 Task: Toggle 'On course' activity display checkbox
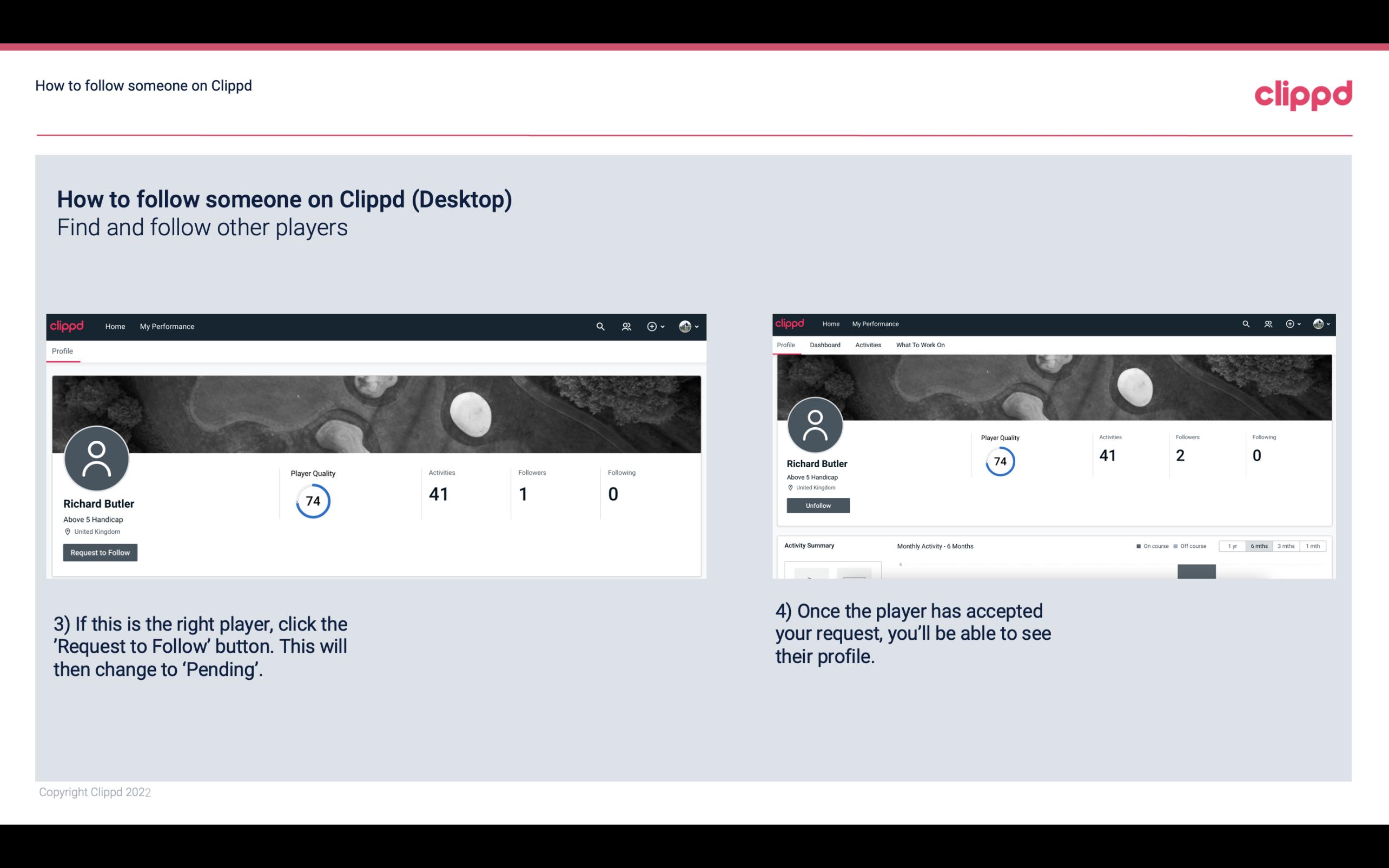[x=1138, y=546]
